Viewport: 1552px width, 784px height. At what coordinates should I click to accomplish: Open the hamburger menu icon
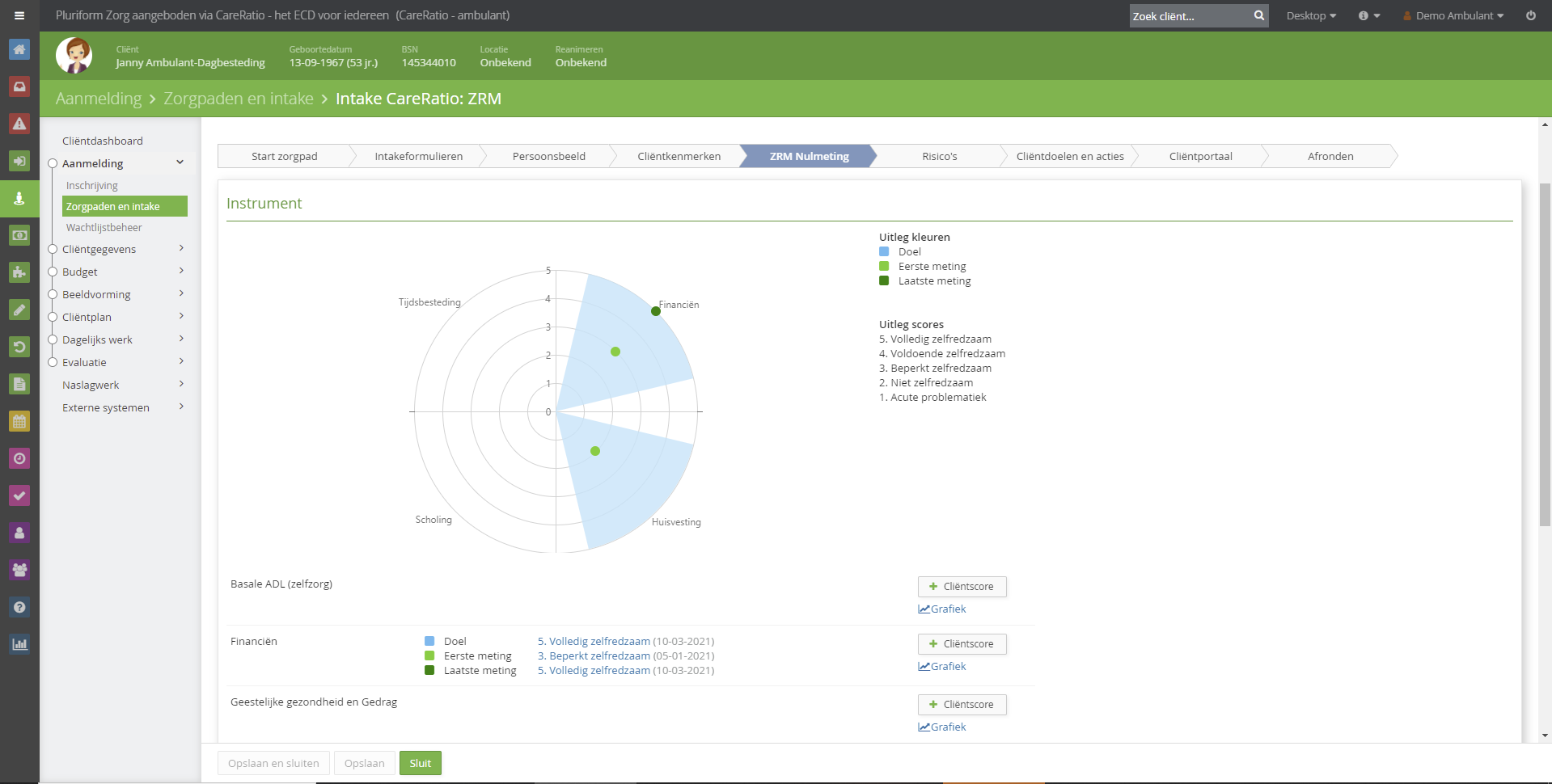(x=19, y=15)
